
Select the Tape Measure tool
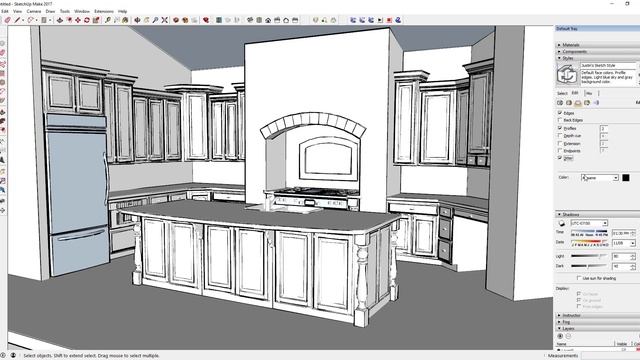point(108,20)
